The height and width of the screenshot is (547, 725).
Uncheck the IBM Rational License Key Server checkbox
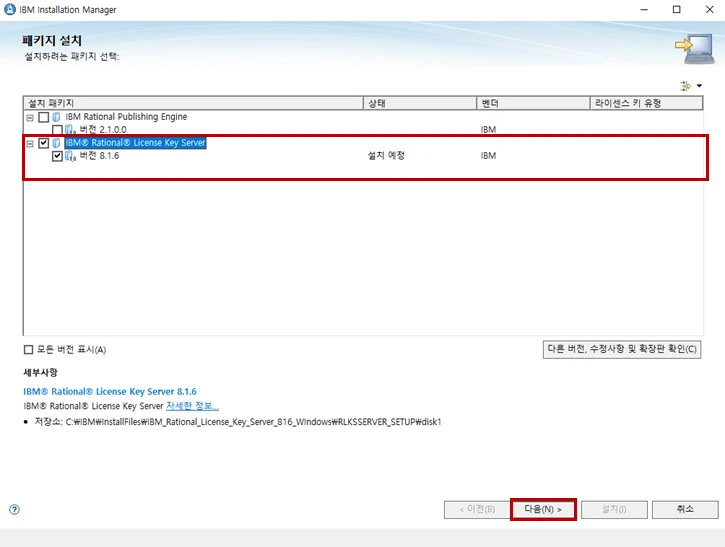[43, 143]
